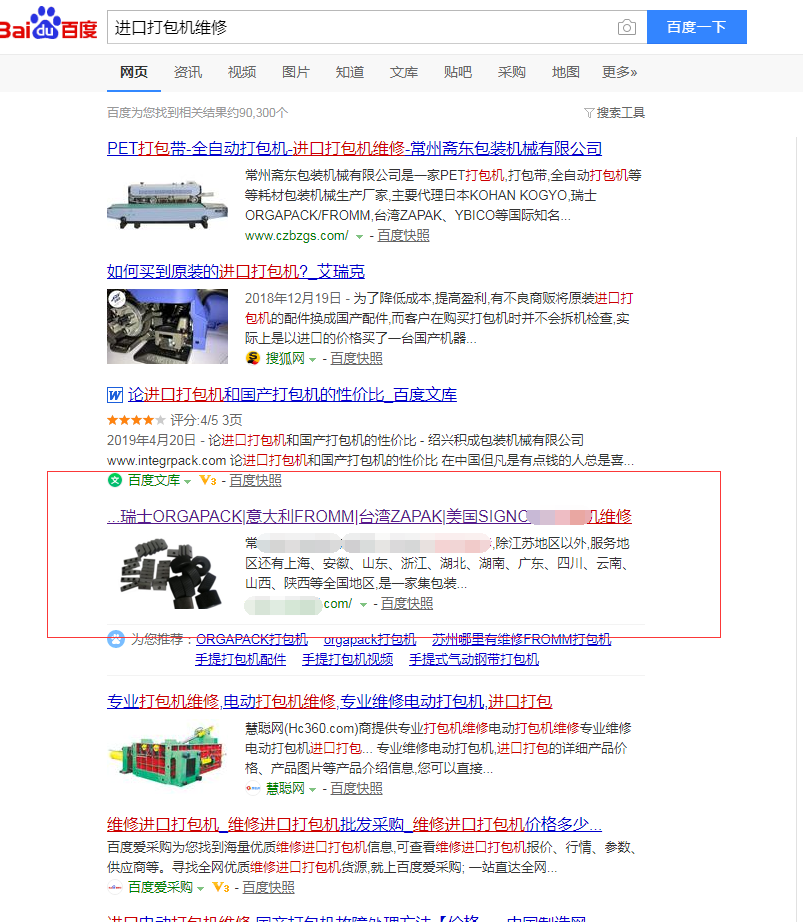Click suggested search 手提打包机配件
Screen dimensions: 803x922
(x=240, y=659)
